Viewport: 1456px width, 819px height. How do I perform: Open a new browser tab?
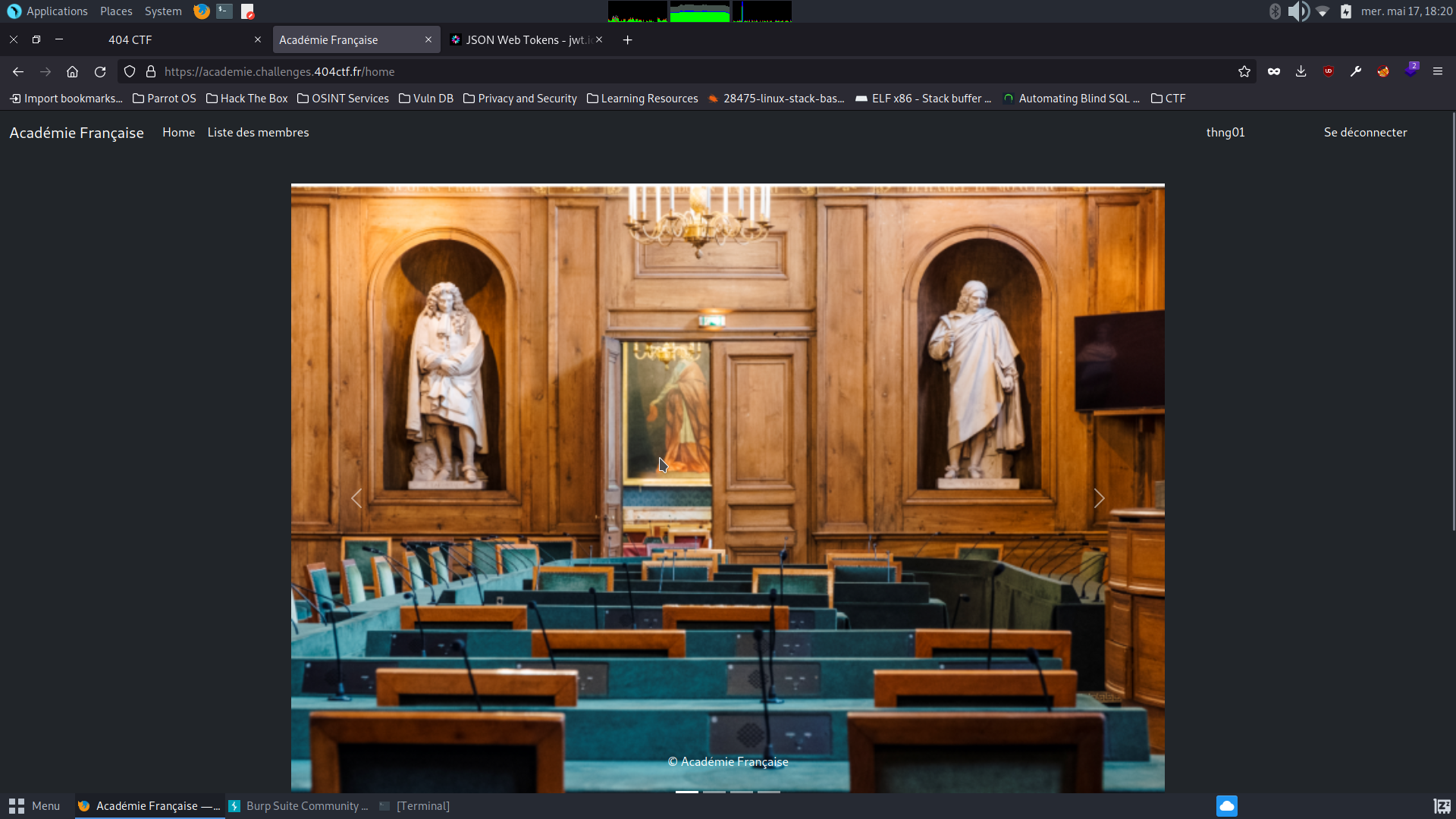coord(627,40)
